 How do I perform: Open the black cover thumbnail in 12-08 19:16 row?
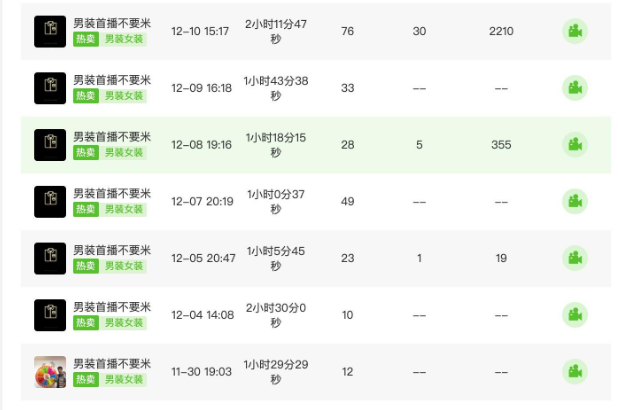[x=50, y=145]
